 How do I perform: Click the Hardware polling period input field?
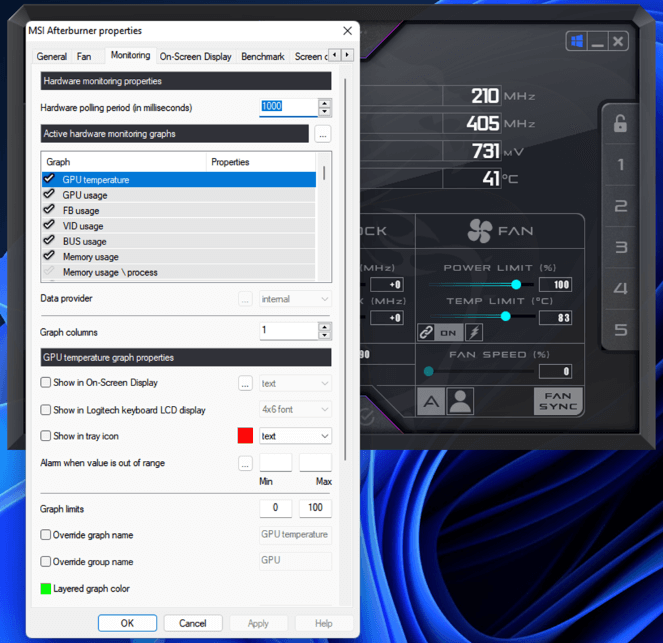pos(288,107)
